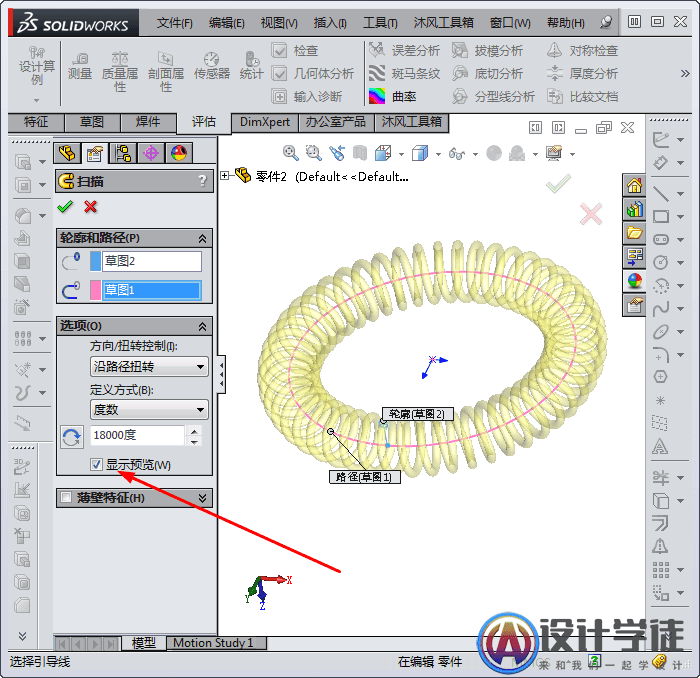
Task: Open DimXpertManager panel tab
Action: (x=151, y=154)
